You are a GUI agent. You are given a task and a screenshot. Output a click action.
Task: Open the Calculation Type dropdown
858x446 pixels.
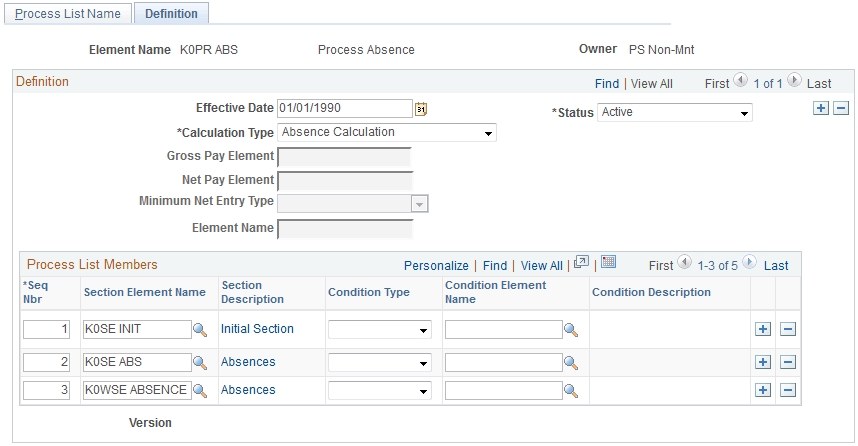(x=387, y=132)
